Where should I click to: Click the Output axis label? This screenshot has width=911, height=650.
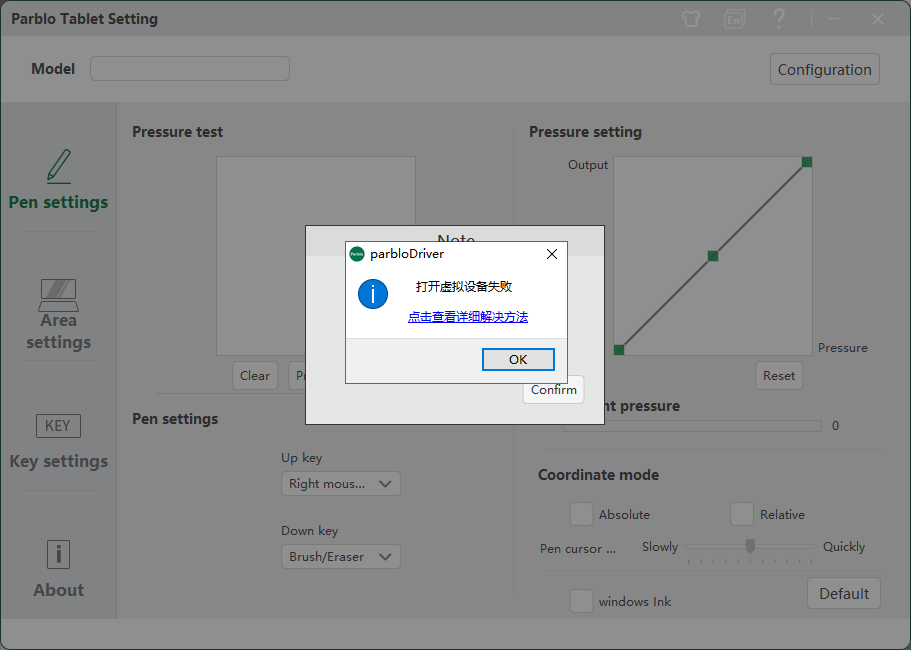click(x=588, y=165)
